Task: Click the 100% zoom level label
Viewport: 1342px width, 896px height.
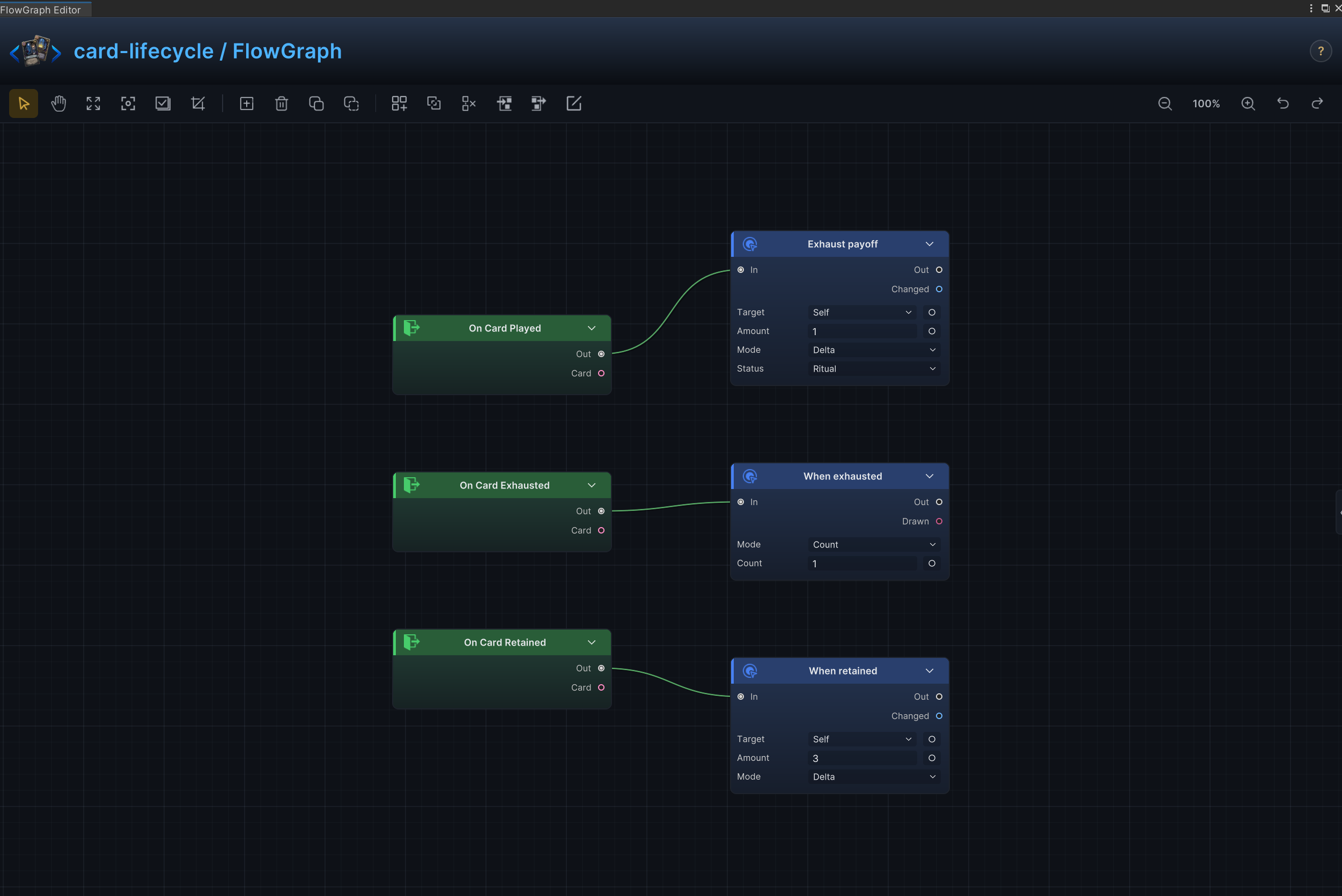Action: [1206, 103]
